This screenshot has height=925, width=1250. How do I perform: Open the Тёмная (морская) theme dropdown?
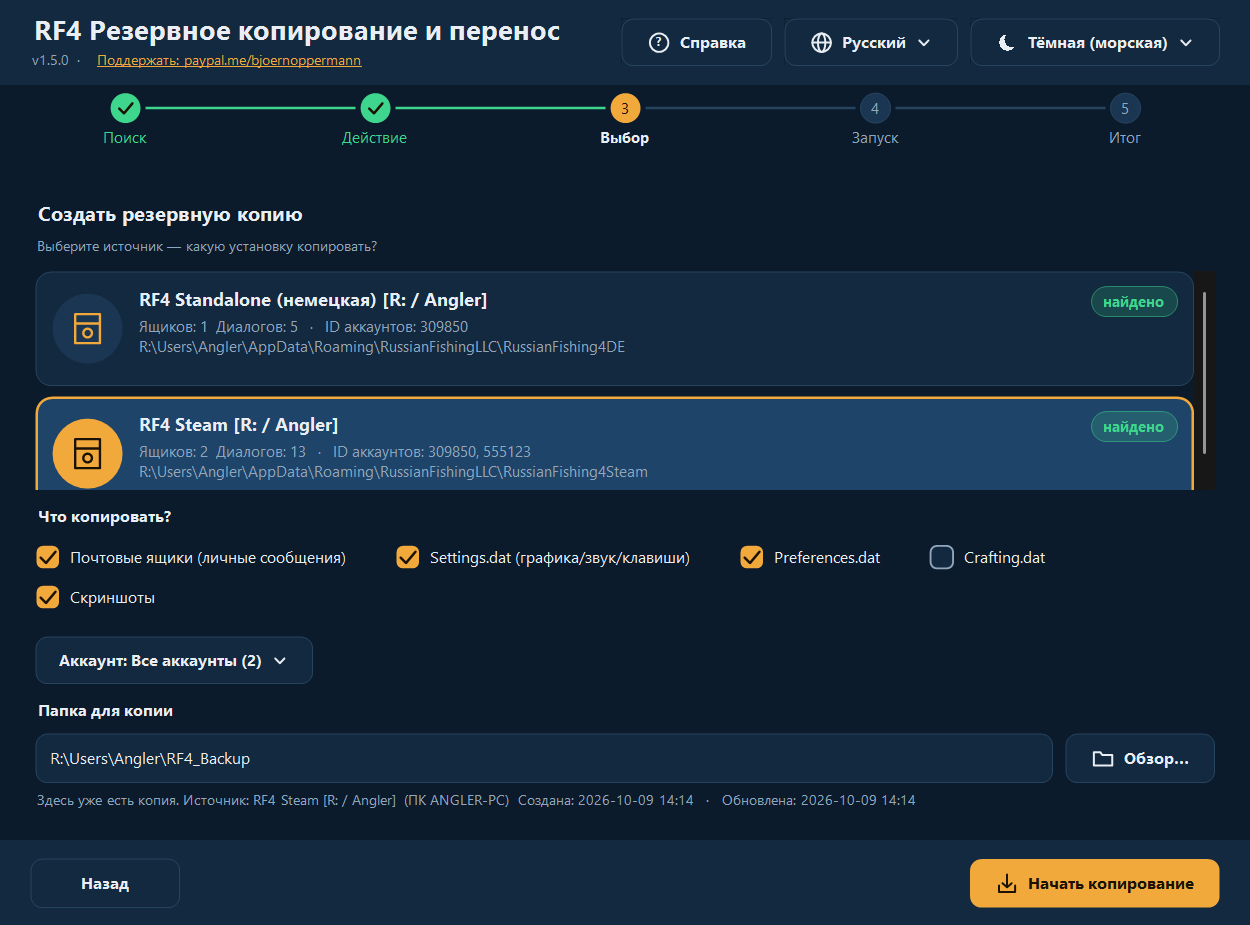pyautogui.click(x=1095, y=43)
